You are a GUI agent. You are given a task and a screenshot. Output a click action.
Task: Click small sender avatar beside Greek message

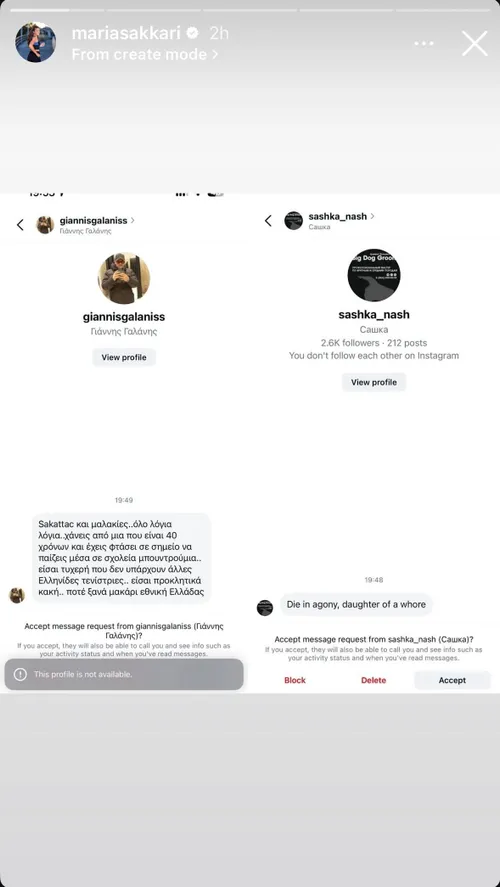pyautogui.click(x=17, y=595)
